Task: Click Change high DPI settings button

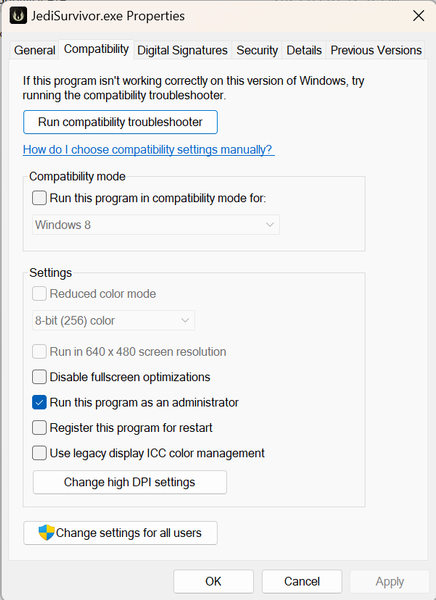Action: [x=130, y=482]
